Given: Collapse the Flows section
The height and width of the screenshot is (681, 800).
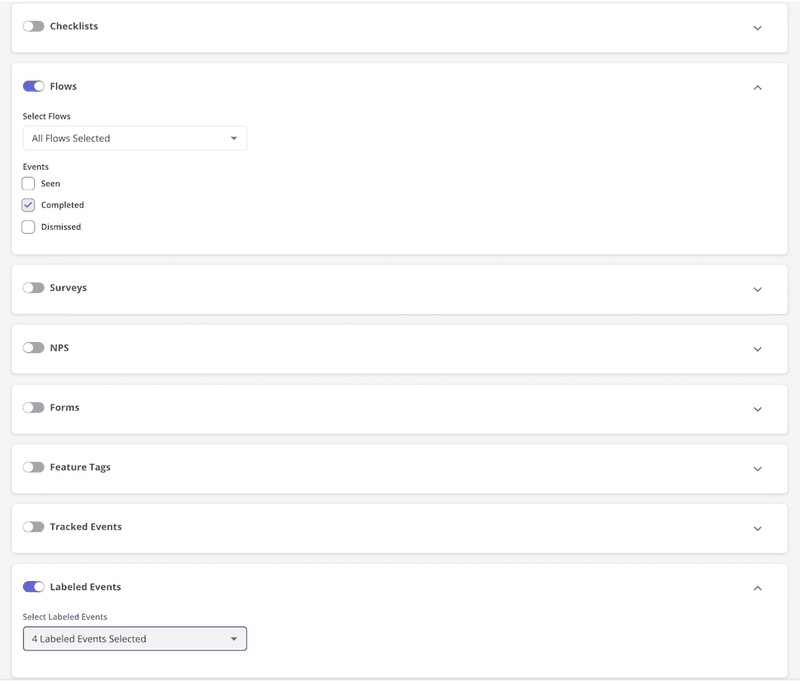Looking at the screenshot, I should [757, 86].
